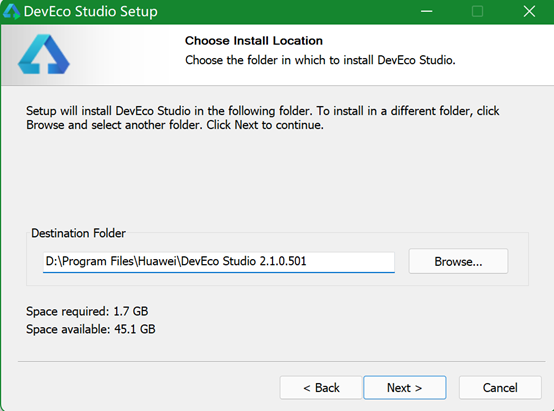Select the Space available 45.1 GB text
This screenshot has height=411, width=554.
90,329
